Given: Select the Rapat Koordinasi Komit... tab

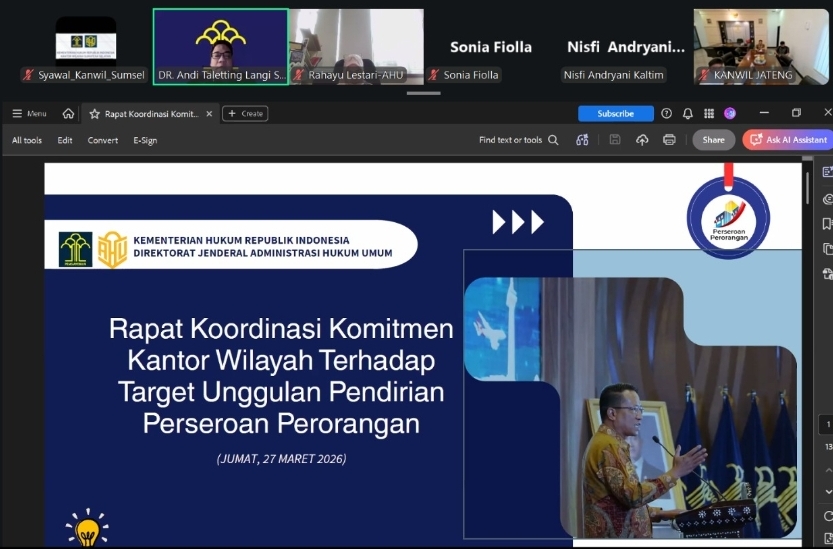Looking at the screenshot, I should click(x=151, y=114).
